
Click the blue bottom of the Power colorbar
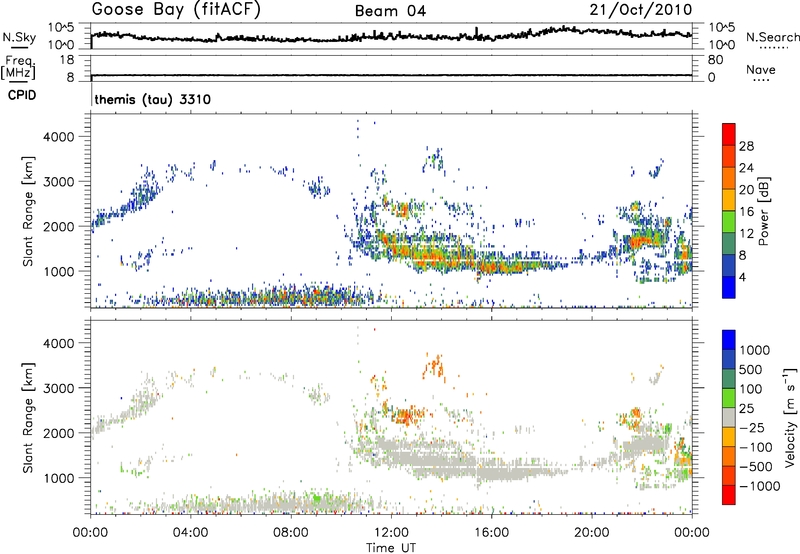point(729,287)
